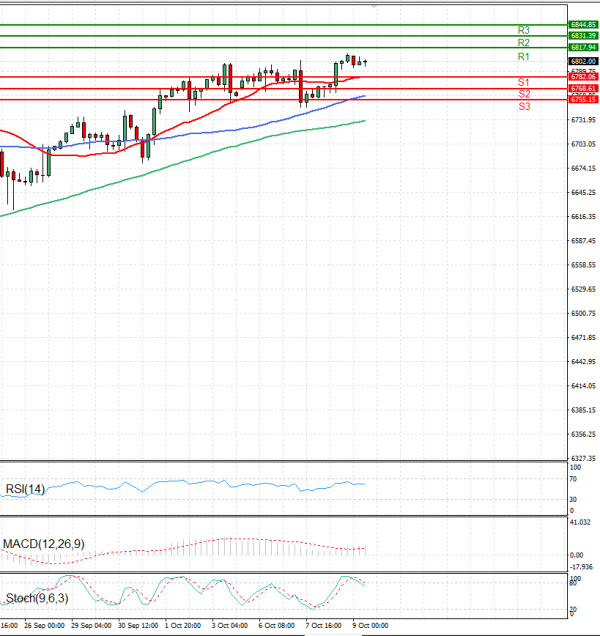Image resolution: width=600 pixels, height=636 pixels.
Task: Click the 6831.39 green price tag
Action: point(583,36)
